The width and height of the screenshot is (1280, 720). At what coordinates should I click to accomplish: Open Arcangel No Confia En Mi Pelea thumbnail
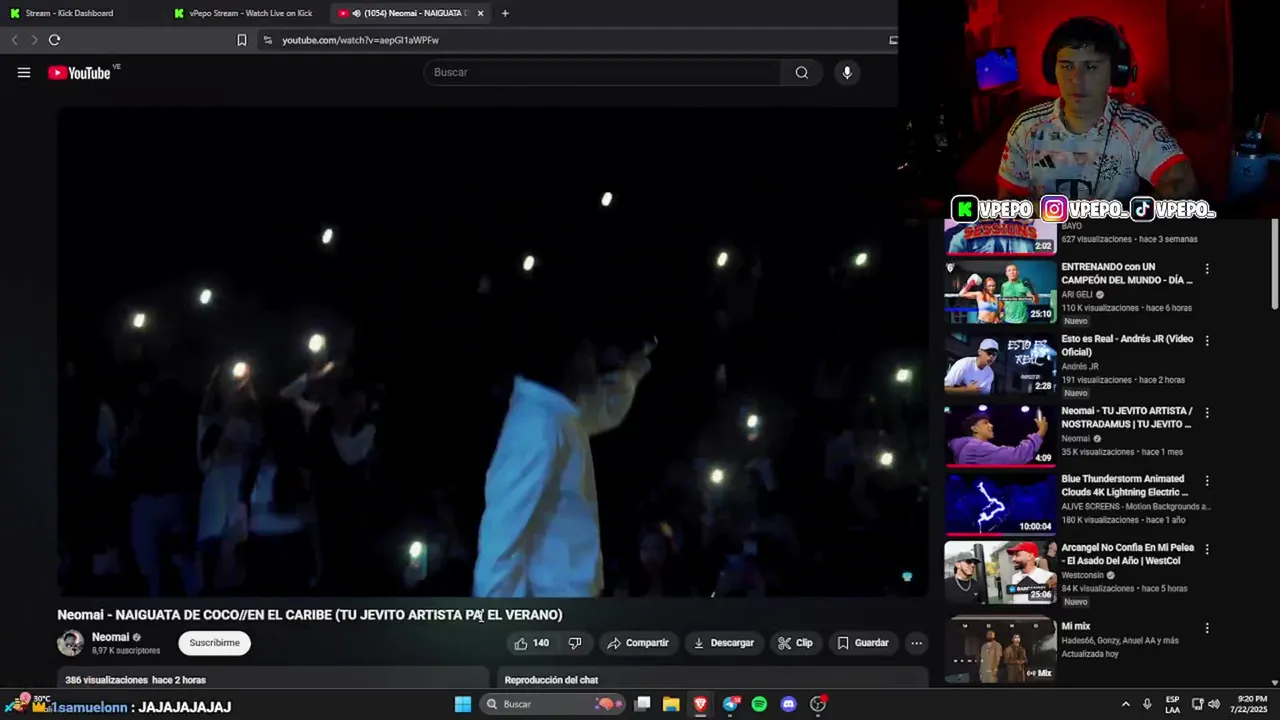[1000, 574]
